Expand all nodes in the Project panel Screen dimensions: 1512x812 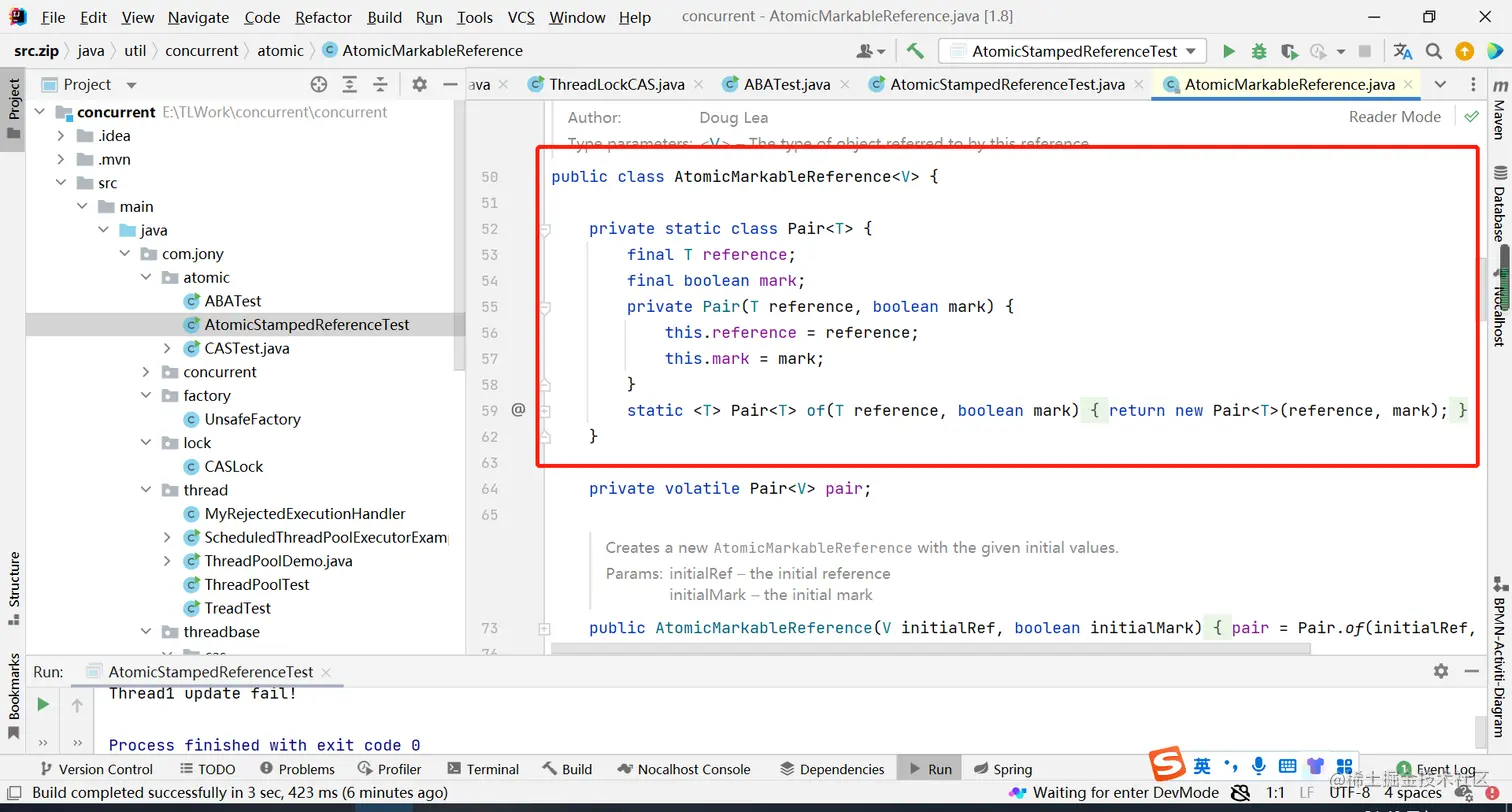[x=349, y=85]
